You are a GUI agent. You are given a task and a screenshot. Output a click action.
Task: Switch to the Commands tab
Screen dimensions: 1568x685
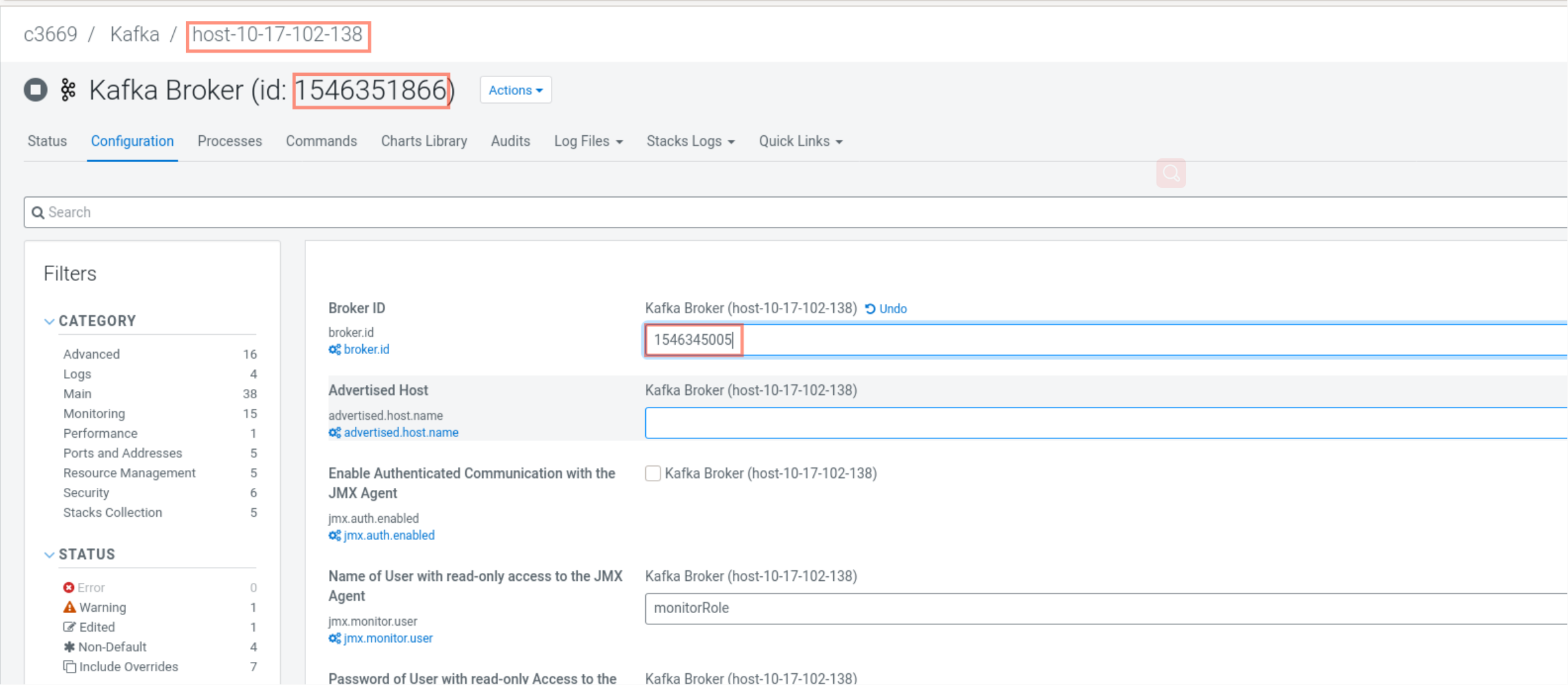321,141
